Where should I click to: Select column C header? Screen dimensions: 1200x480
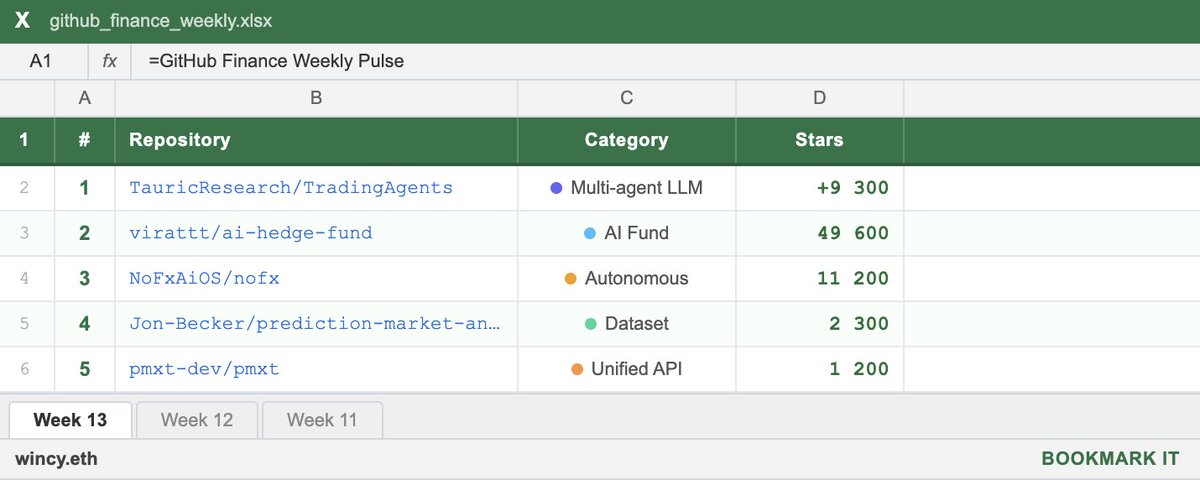[627, 98]
